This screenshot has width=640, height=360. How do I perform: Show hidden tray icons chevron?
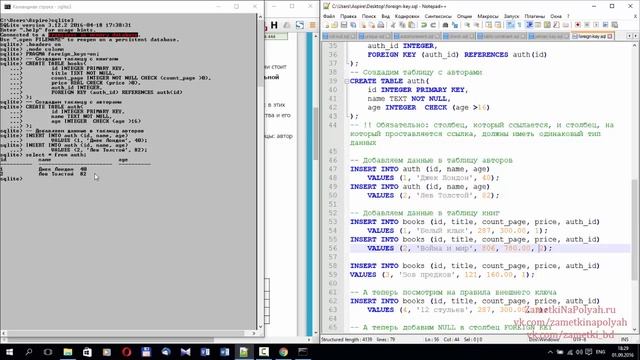(550, 352)
